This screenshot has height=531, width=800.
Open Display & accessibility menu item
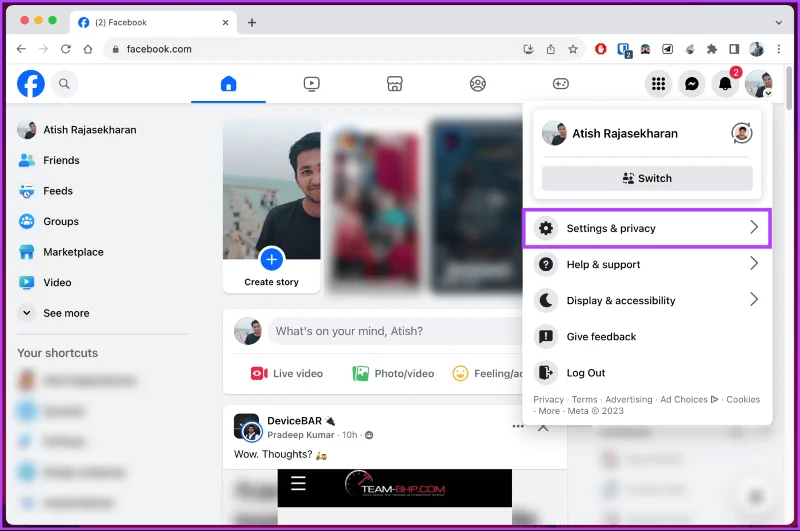tap(647, 300)
